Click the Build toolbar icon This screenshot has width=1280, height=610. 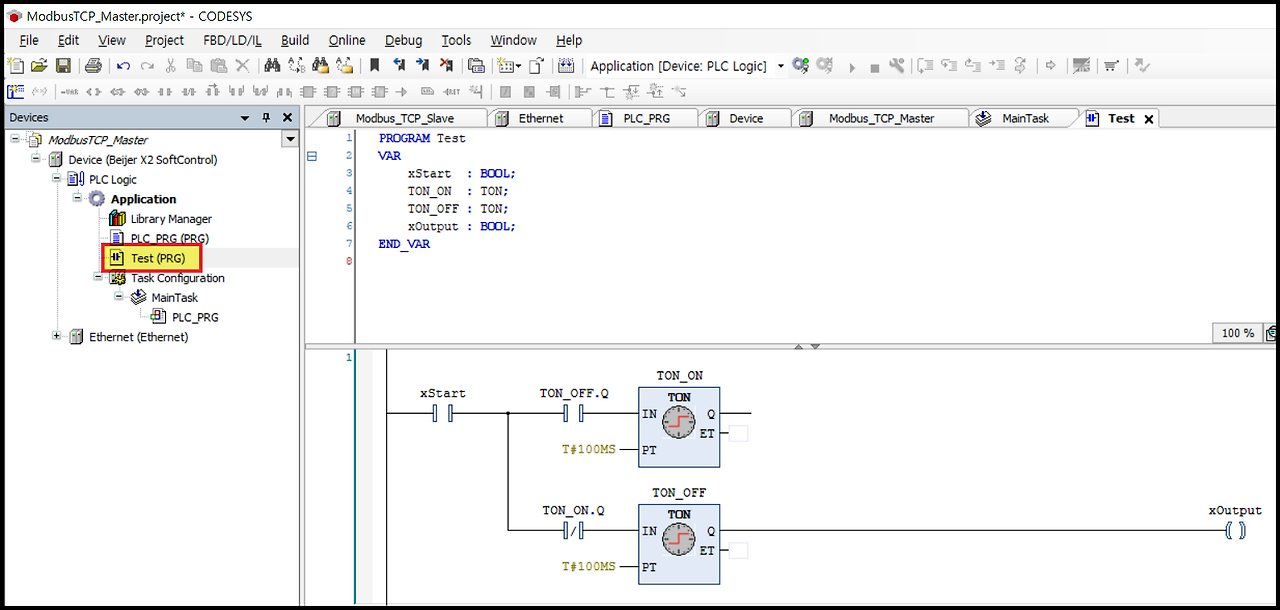[897, 65]
